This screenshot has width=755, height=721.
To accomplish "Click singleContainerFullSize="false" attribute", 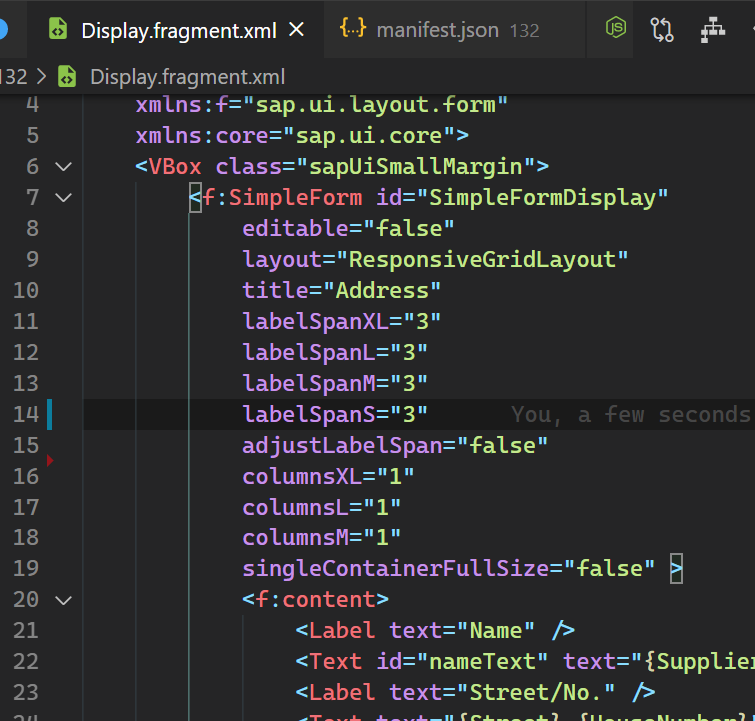I will pyautogui.click(x=448, y=569).
